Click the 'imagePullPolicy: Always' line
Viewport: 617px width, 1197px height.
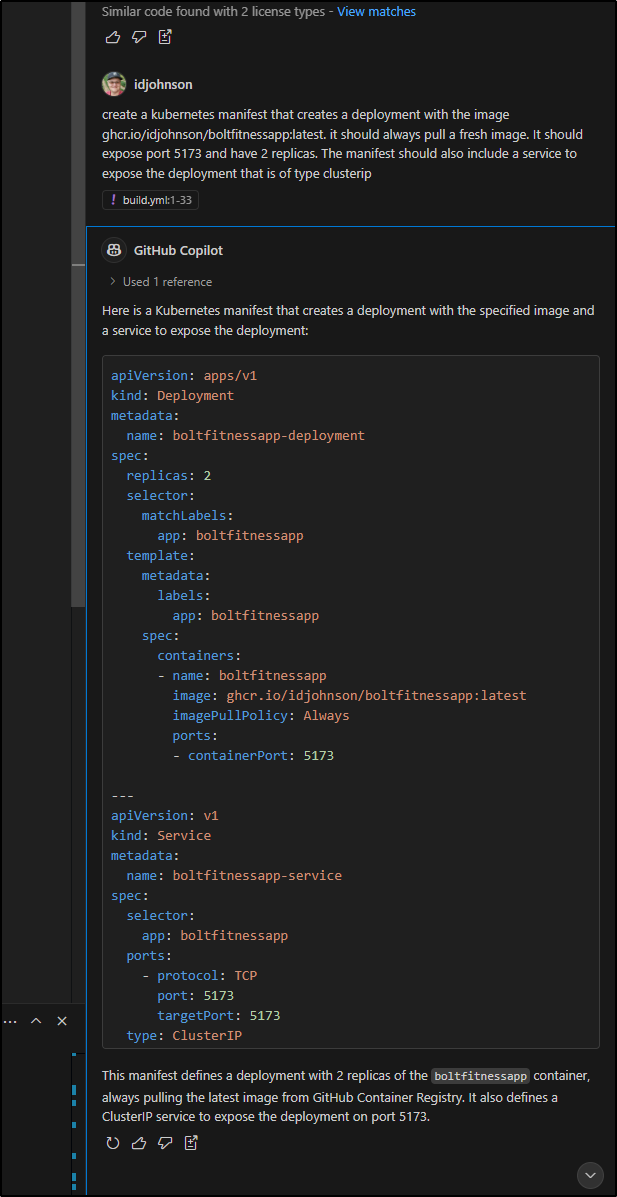point(261,715)
